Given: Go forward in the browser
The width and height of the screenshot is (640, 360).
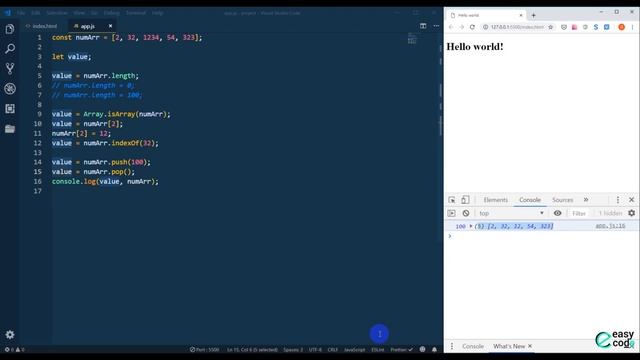Looking at the screenshot, I should pyautogui.click(x=462, y=27).
